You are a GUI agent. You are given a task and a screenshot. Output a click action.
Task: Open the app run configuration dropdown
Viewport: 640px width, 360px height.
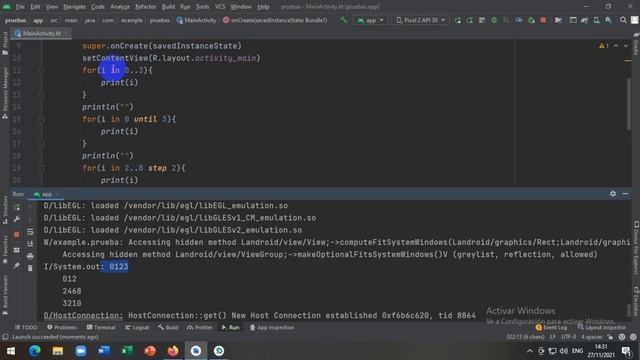click(x=370, y=20)
